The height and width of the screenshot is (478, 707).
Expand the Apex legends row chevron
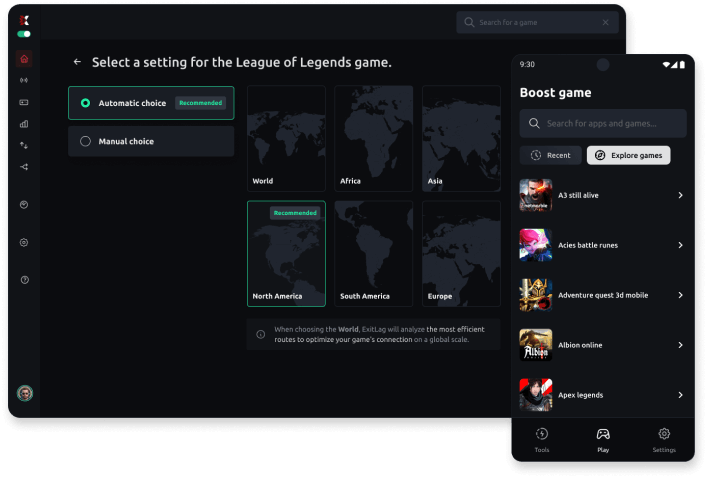680,395
